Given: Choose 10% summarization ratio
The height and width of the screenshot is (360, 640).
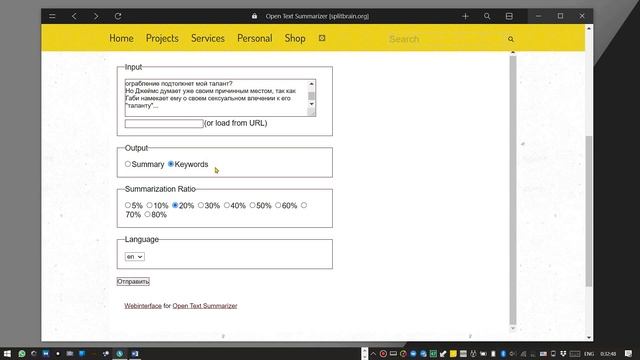Looking at the screenshot, I should pos(149,205).
